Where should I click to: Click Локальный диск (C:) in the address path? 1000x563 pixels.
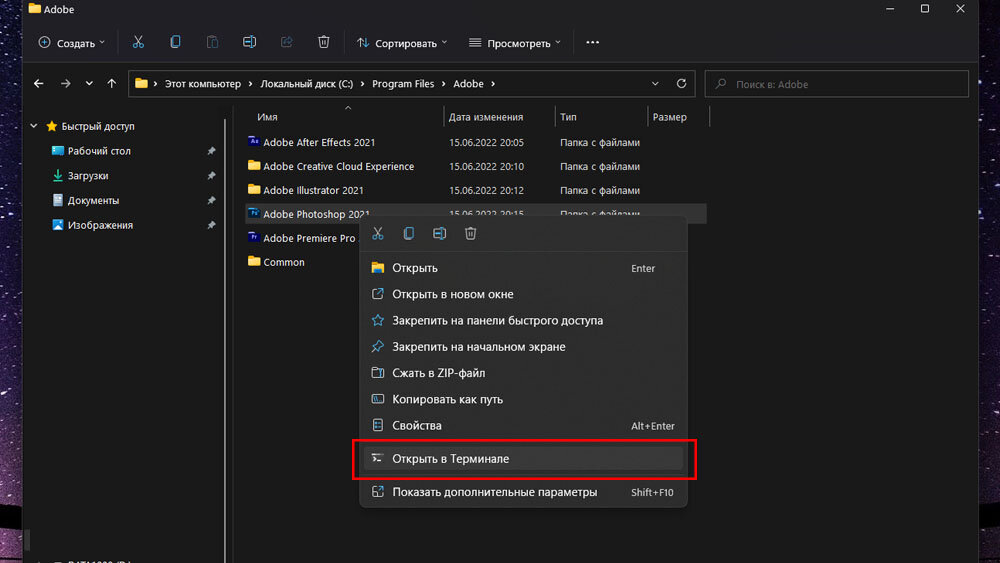(x=307, y=84)
